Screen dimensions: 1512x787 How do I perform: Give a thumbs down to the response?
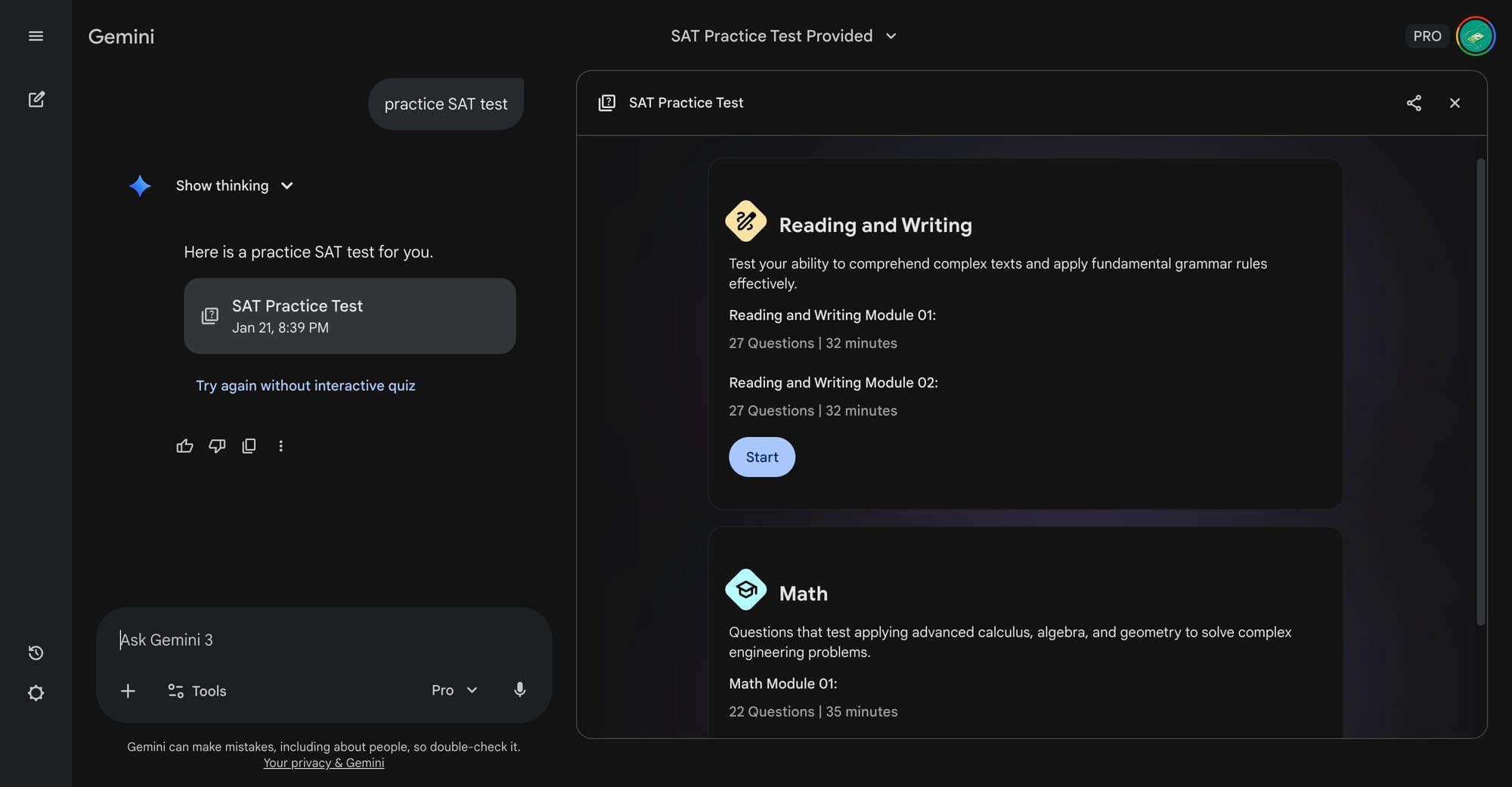pos(217,446)
